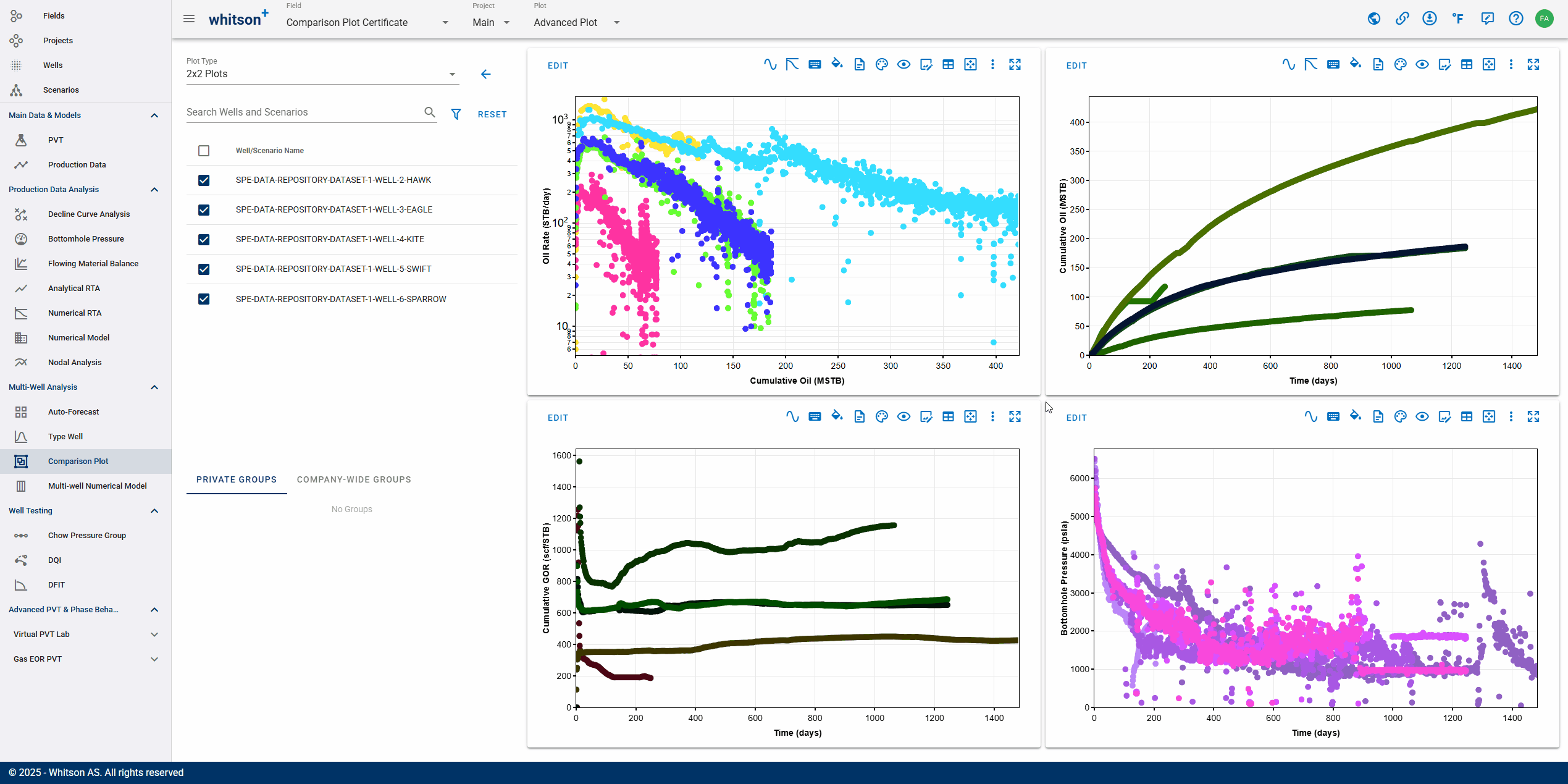Collapse the Well Testing section
The width and height of the screenshot is (1568, 784).
[x=154, y=511]
